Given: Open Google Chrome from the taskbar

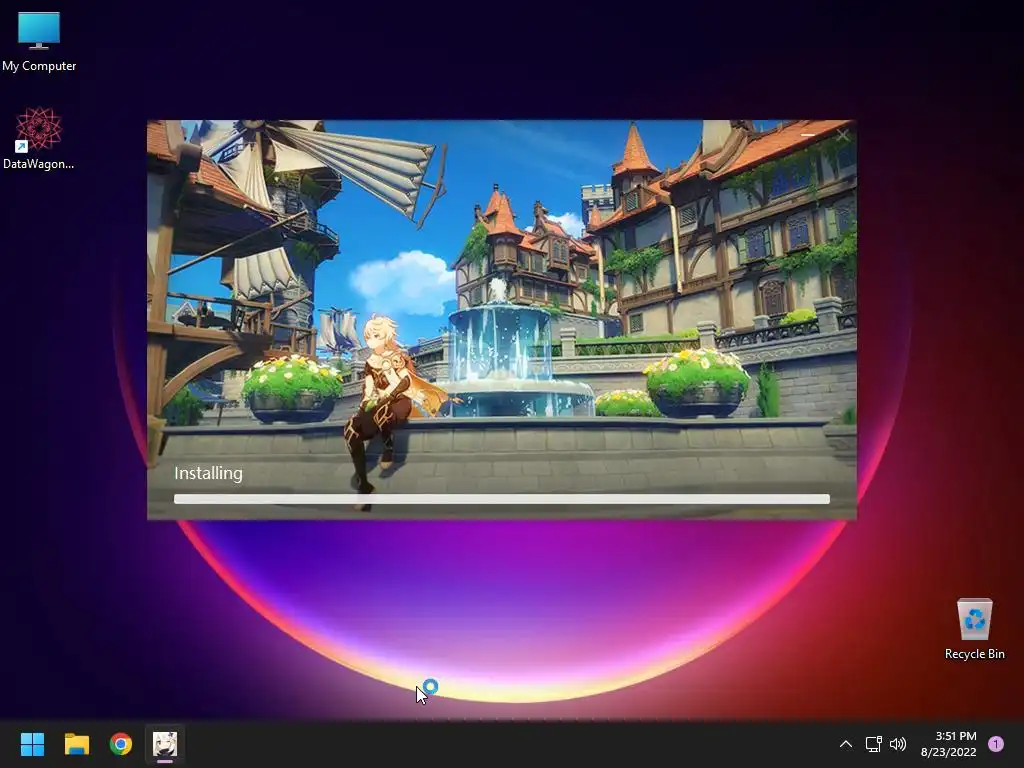Looking at the screenshot, I should tap(121, 744).
